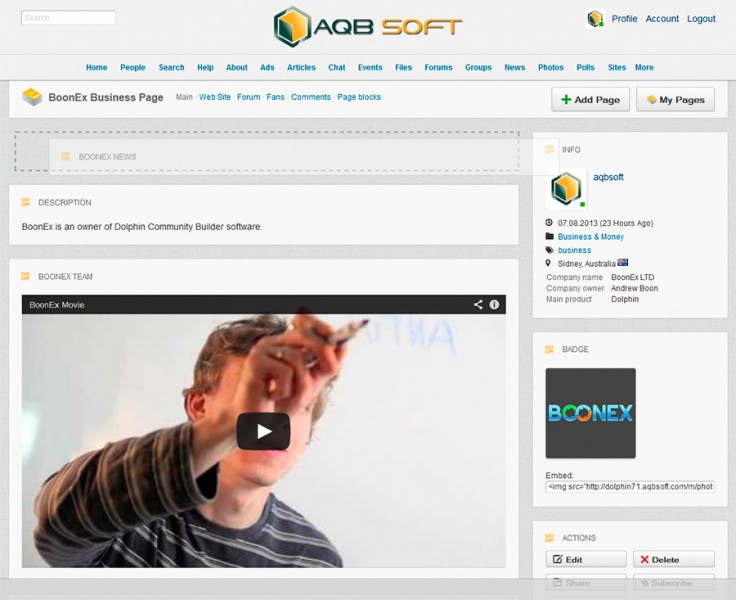Click the aqbsoft profile thumbnail in Info

[x=566, y=189]
